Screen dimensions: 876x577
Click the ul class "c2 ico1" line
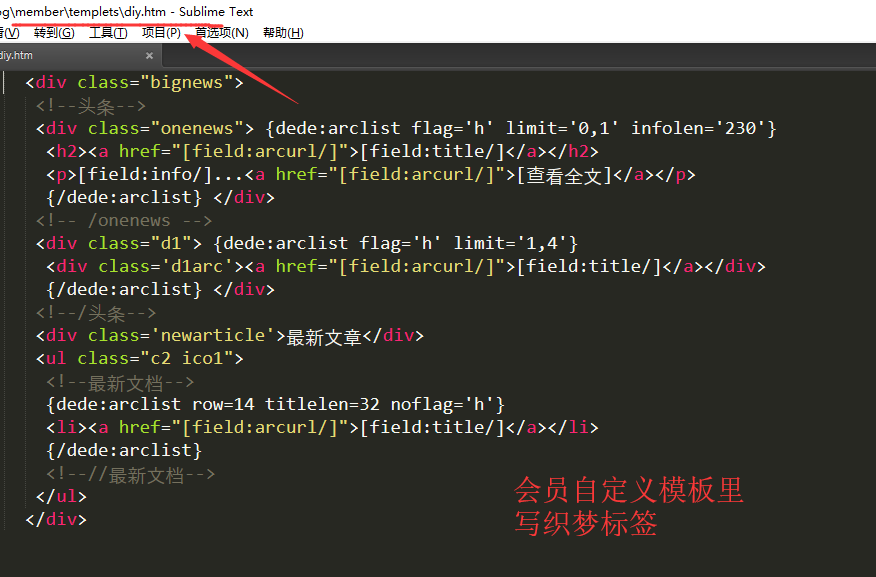[139, 359]
